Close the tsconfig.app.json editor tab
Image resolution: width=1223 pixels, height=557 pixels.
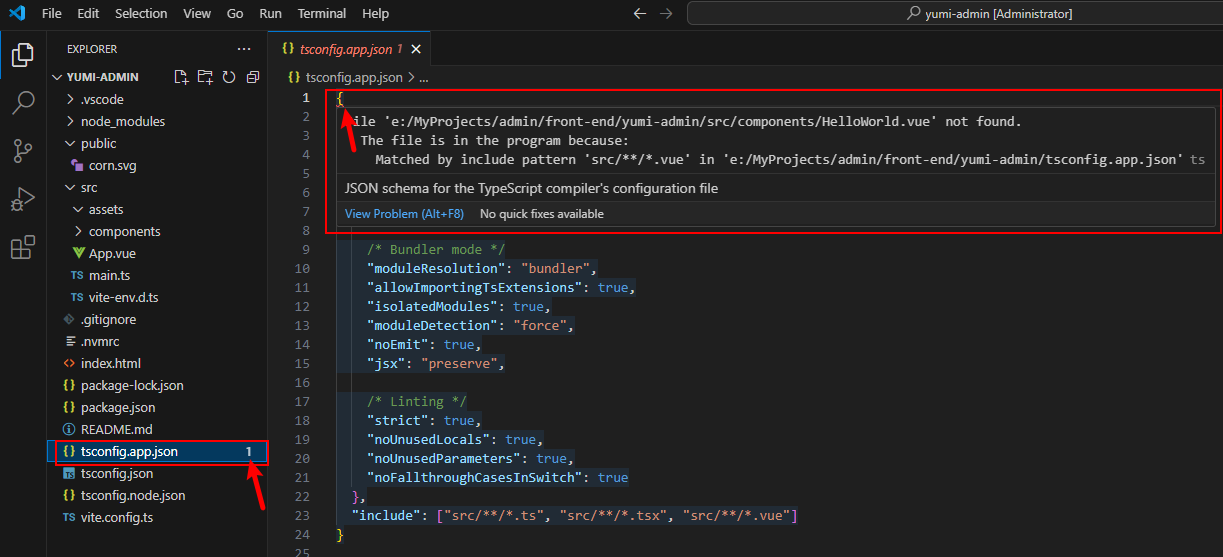[416, 49]
